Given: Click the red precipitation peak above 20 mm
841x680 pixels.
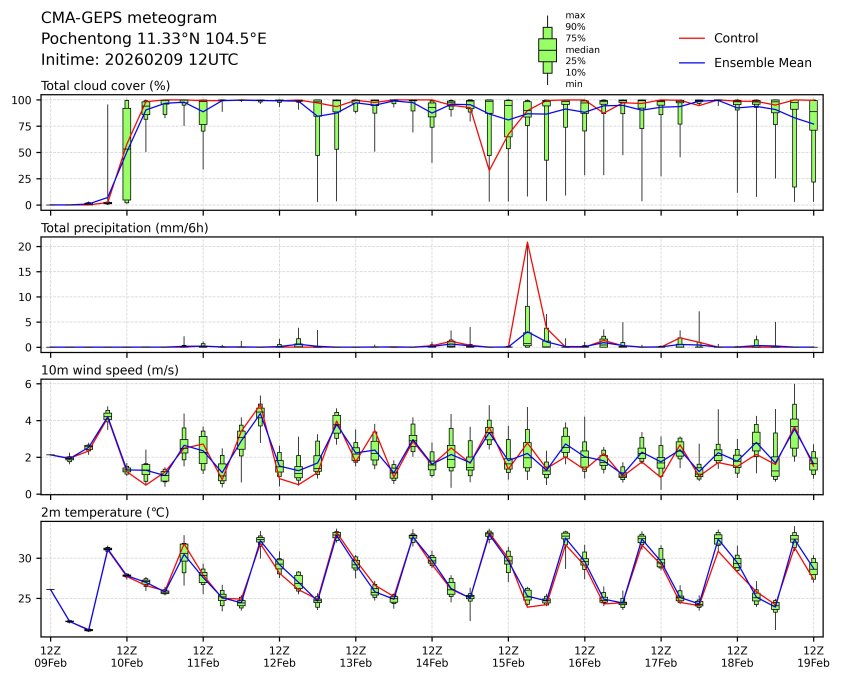Looking at the screenshot, I should tap(527, 243).
